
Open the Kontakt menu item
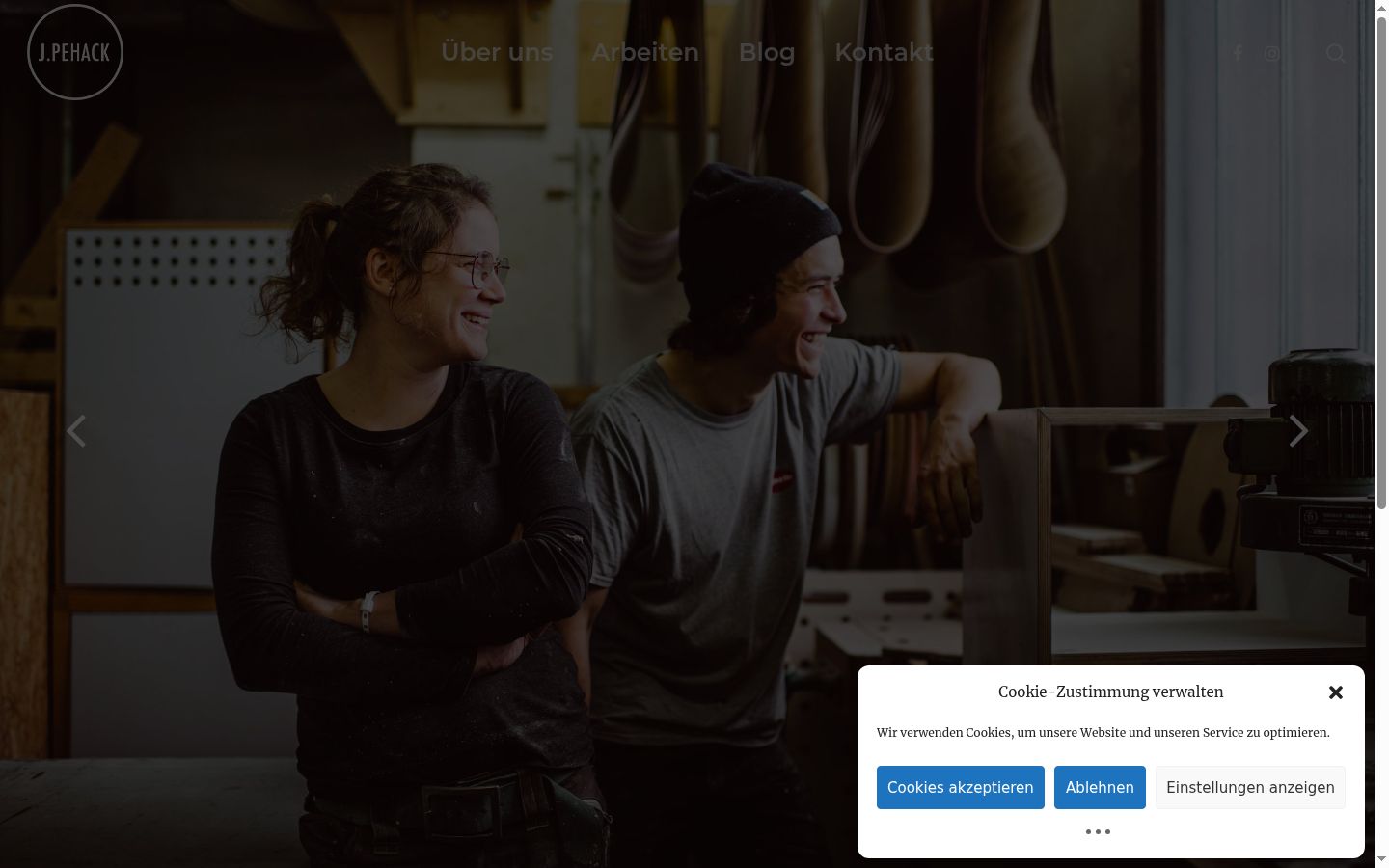[x=884, y=52]
